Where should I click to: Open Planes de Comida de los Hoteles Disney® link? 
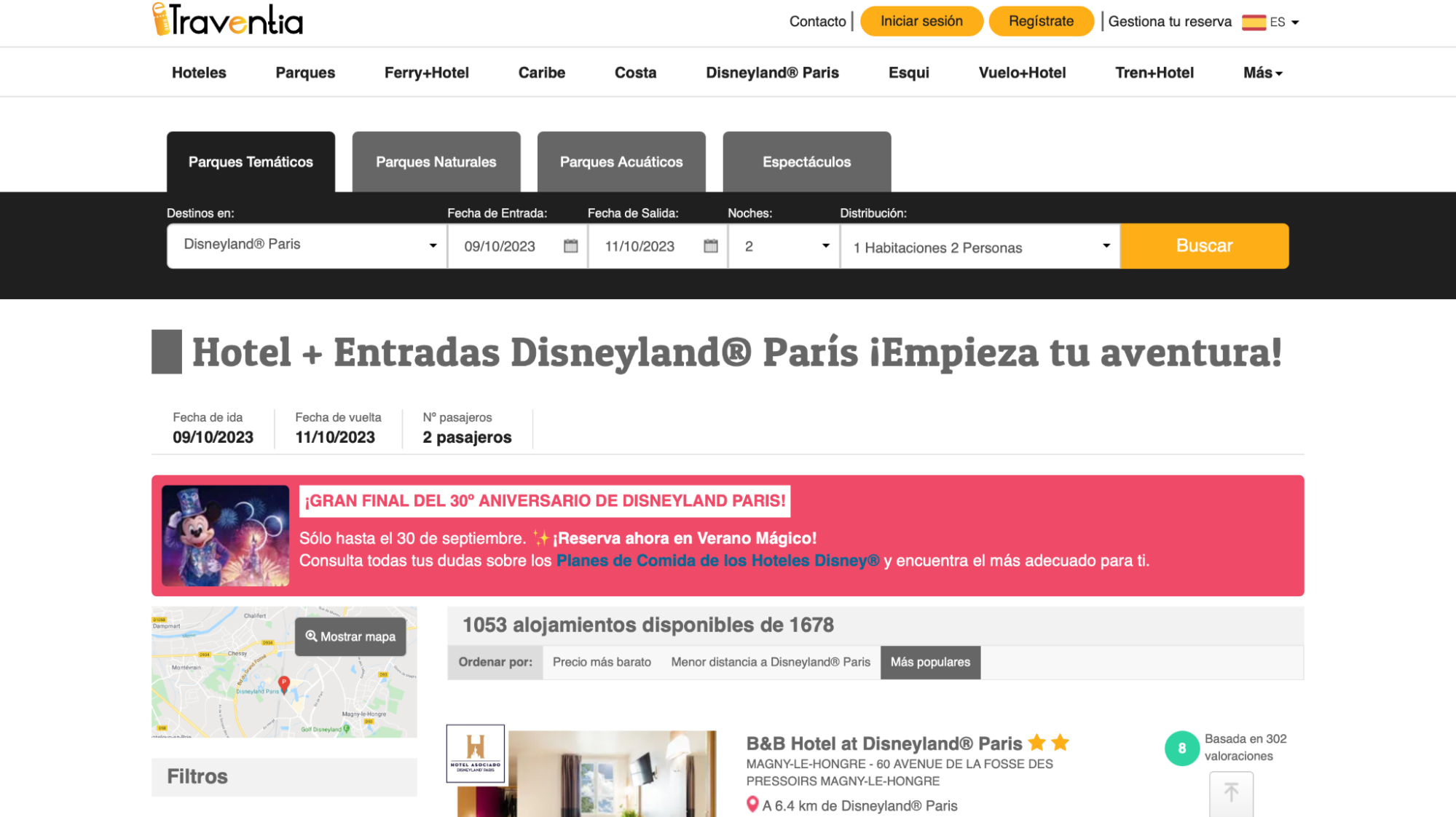pos(717,561)
